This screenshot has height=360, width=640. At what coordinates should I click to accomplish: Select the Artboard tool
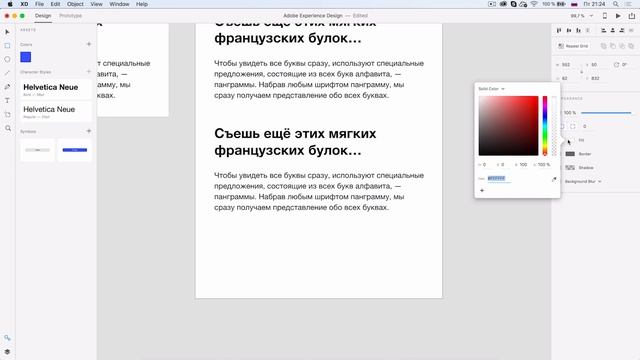(x=7, y=114)
